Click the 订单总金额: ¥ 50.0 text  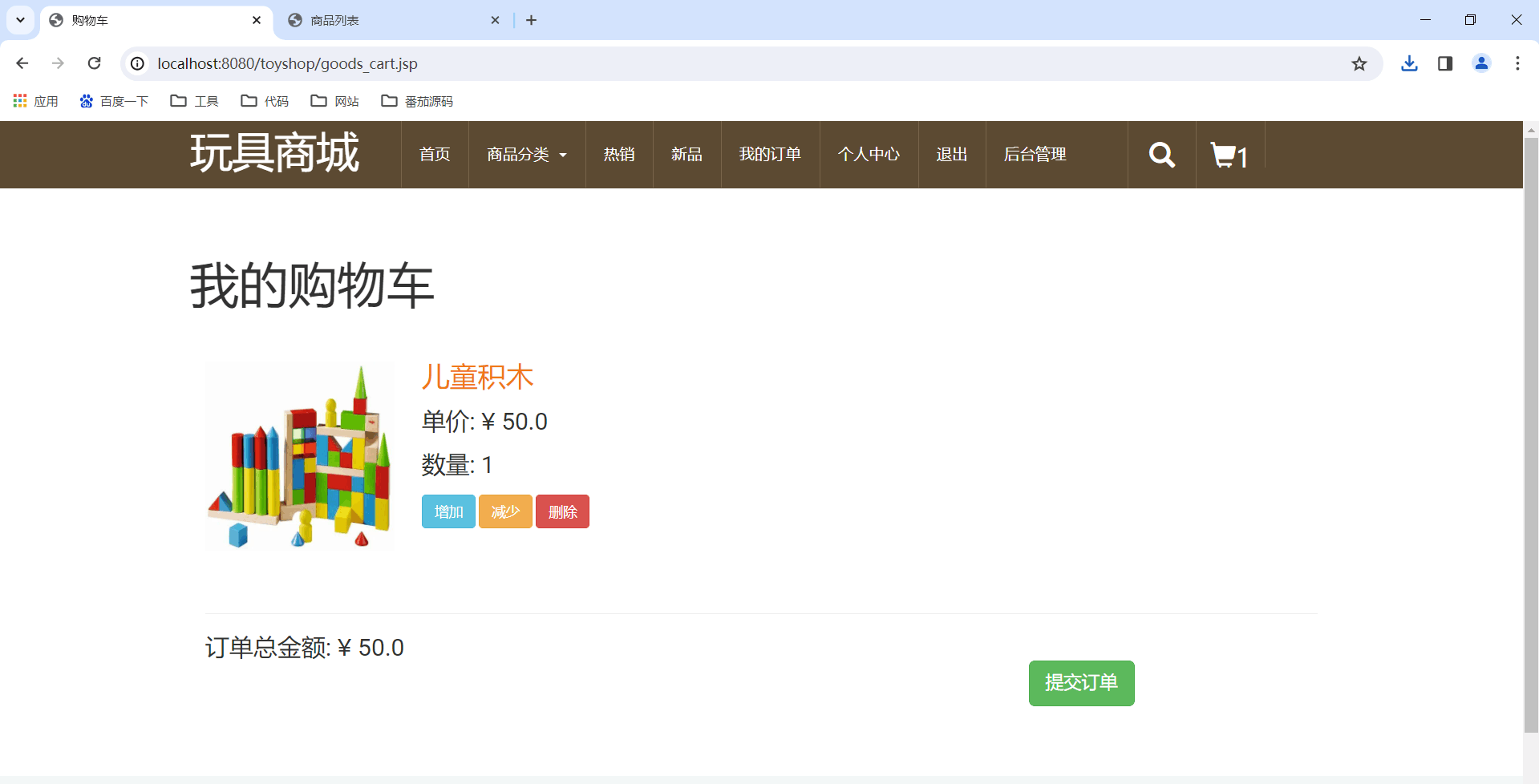(x=305, y=648)
